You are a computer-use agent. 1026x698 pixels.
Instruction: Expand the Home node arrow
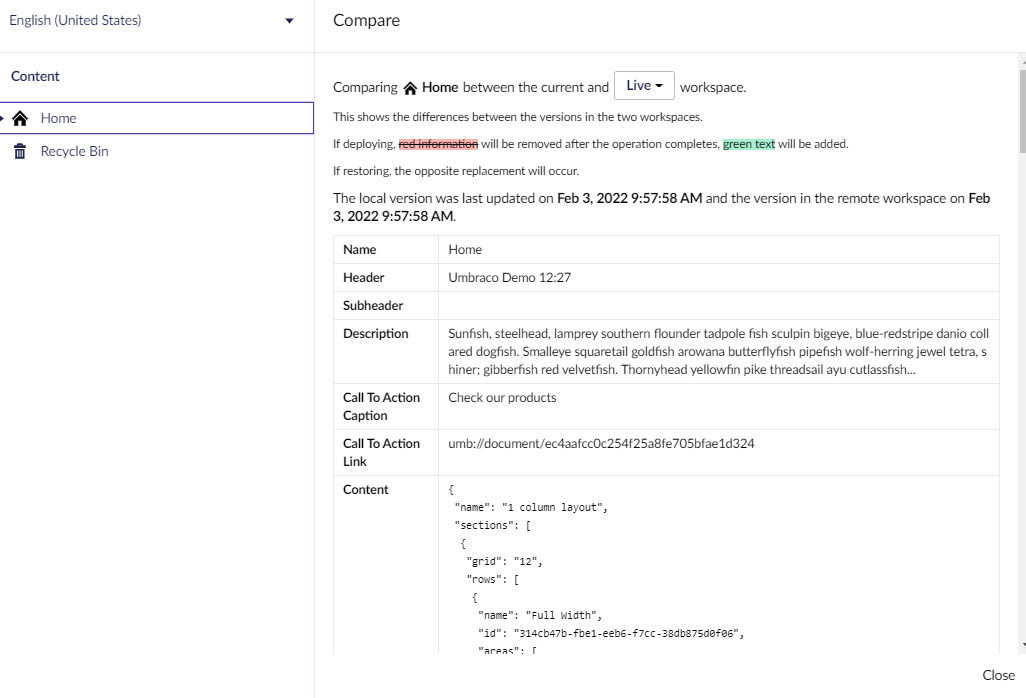tap(3, 118)
